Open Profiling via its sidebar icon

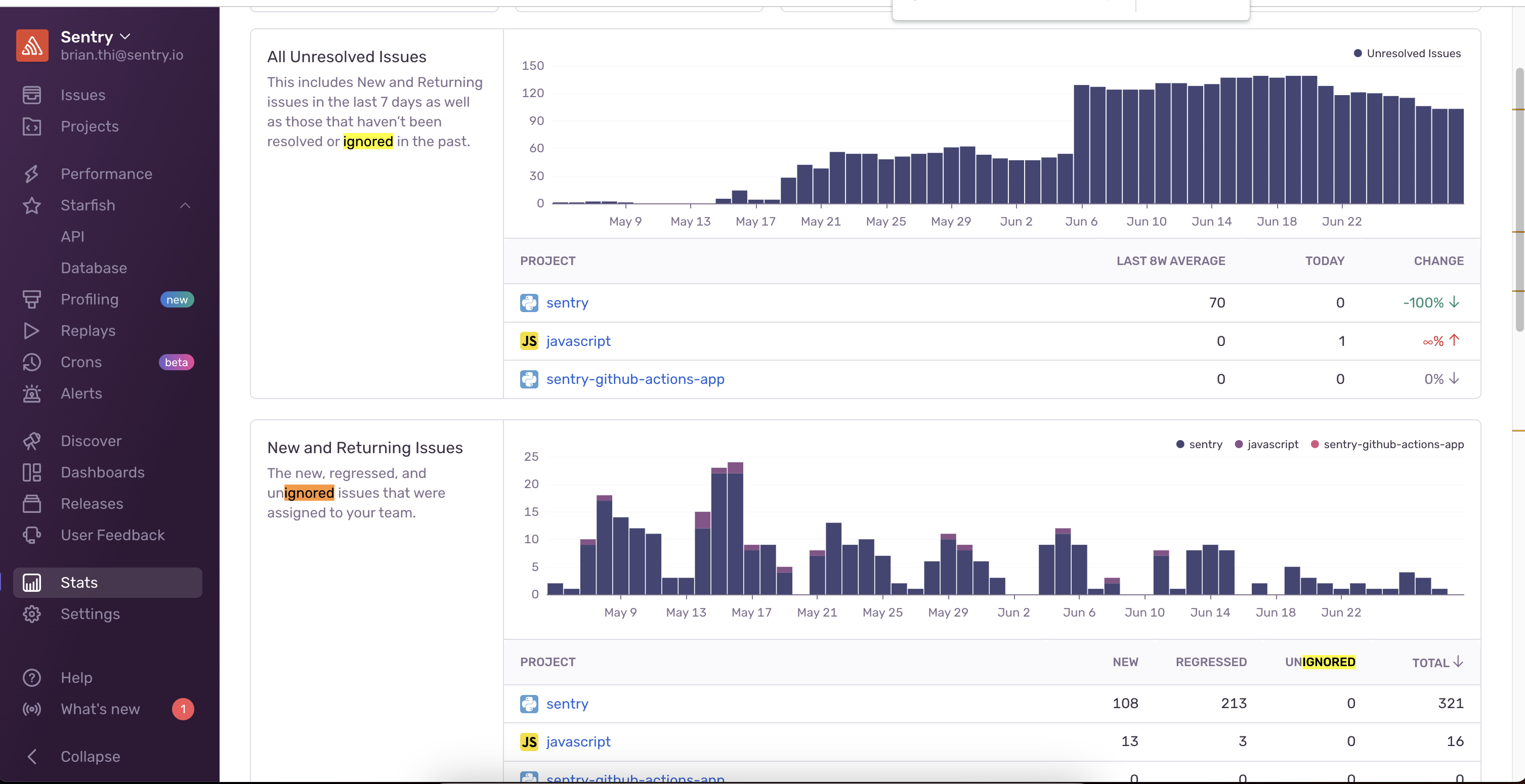point(31,299)
